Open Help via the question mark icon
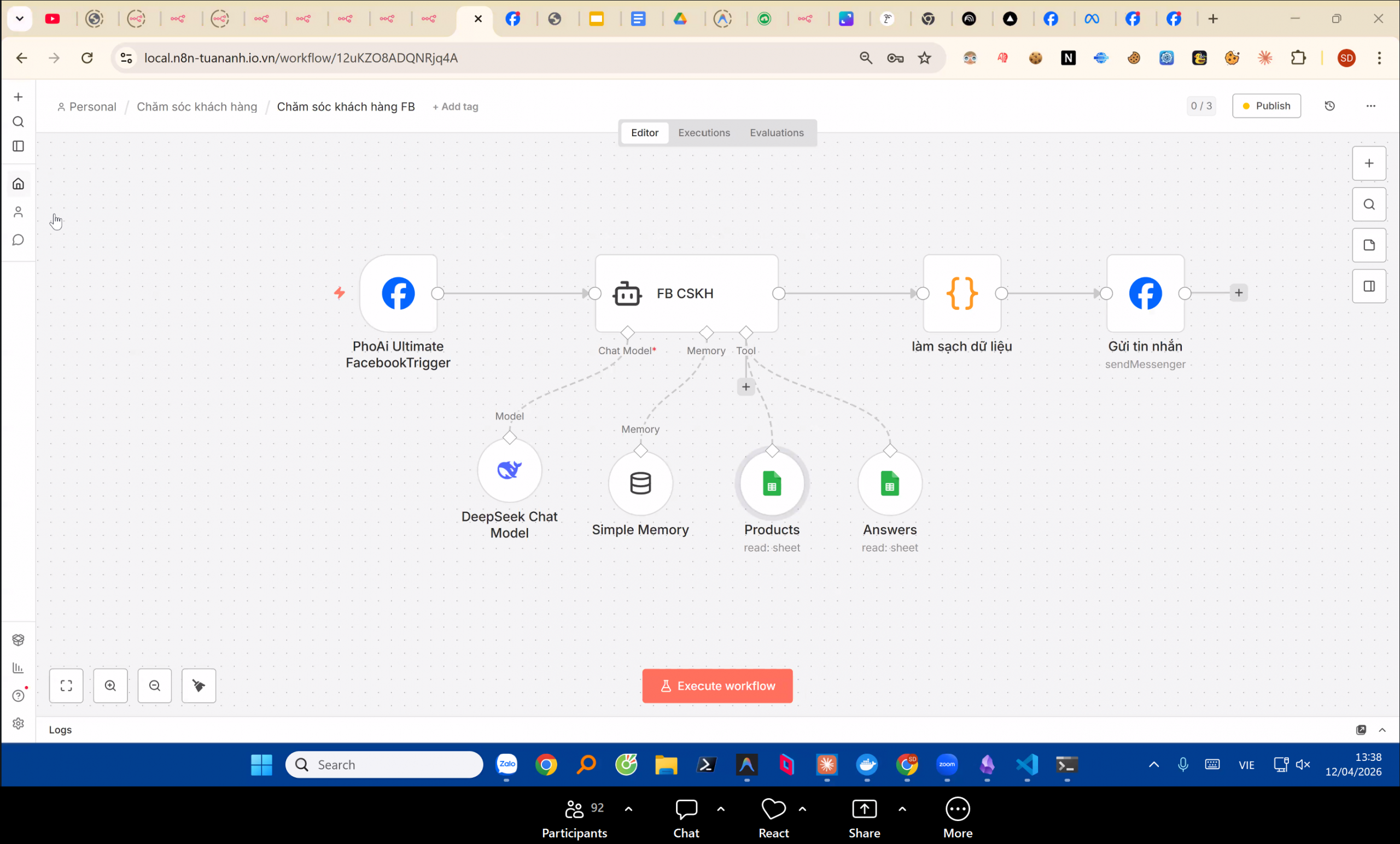The image size is (1400, 844). point(18,695)
